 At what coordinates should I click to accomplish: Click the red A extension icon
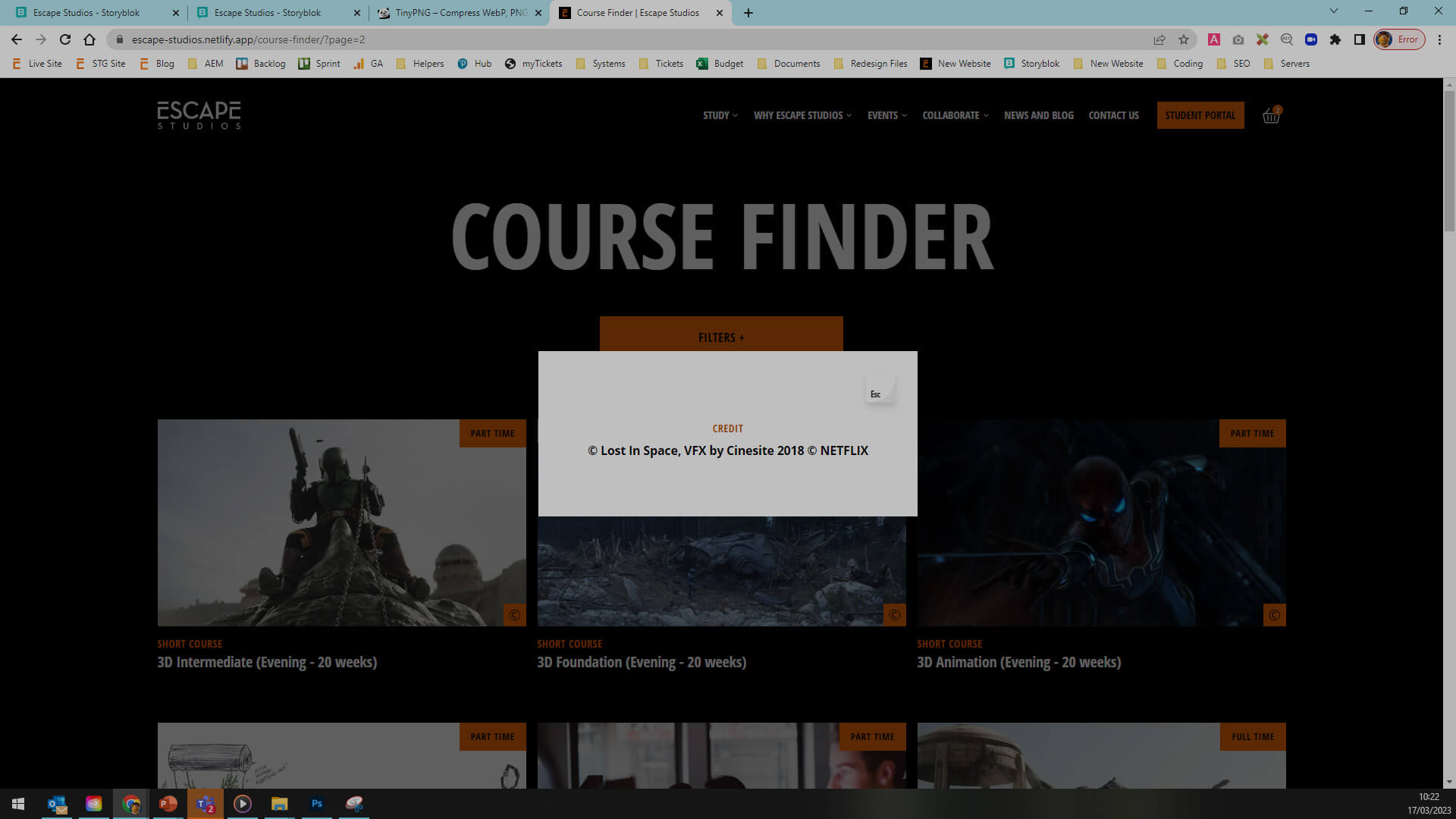pyautogui.click(x=1214, y=39)
